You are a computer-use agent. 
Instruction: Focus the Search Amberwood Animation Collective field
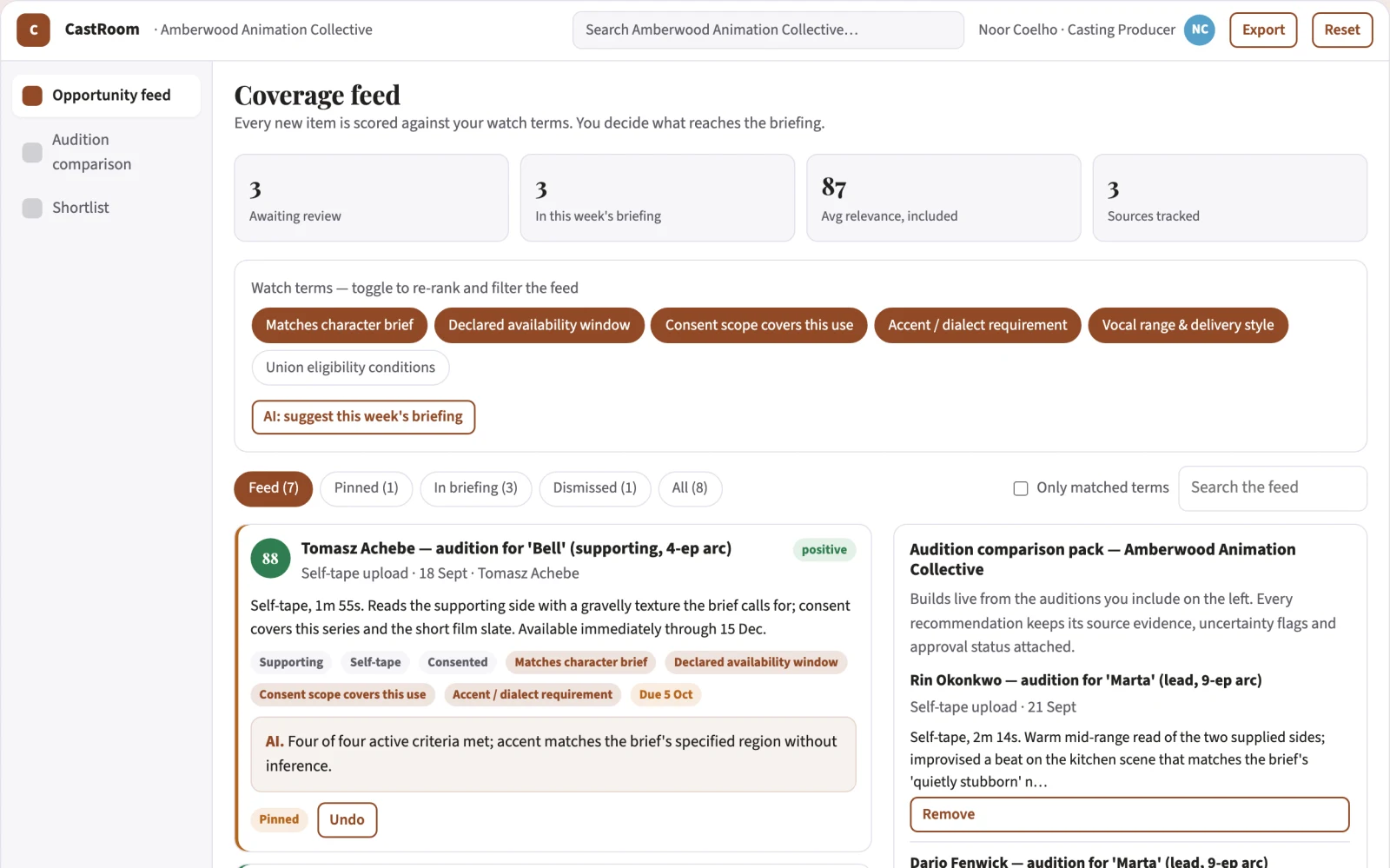pos(768,30)
